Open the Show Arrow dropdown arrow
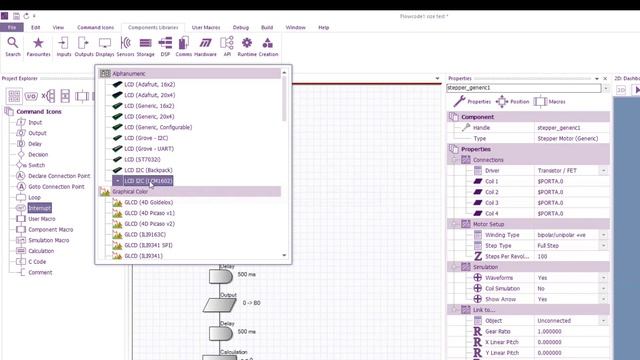This screenshot has height=360, width=640. tap(603, 299)
